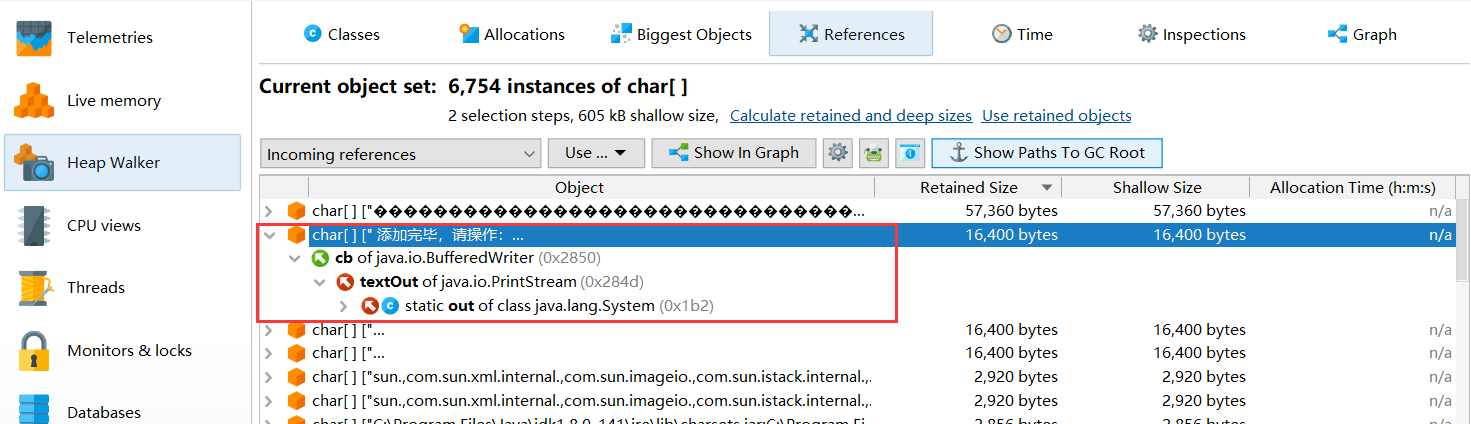
Task: Select Heap Walker in the sidebar
Action: coord(122,162)
